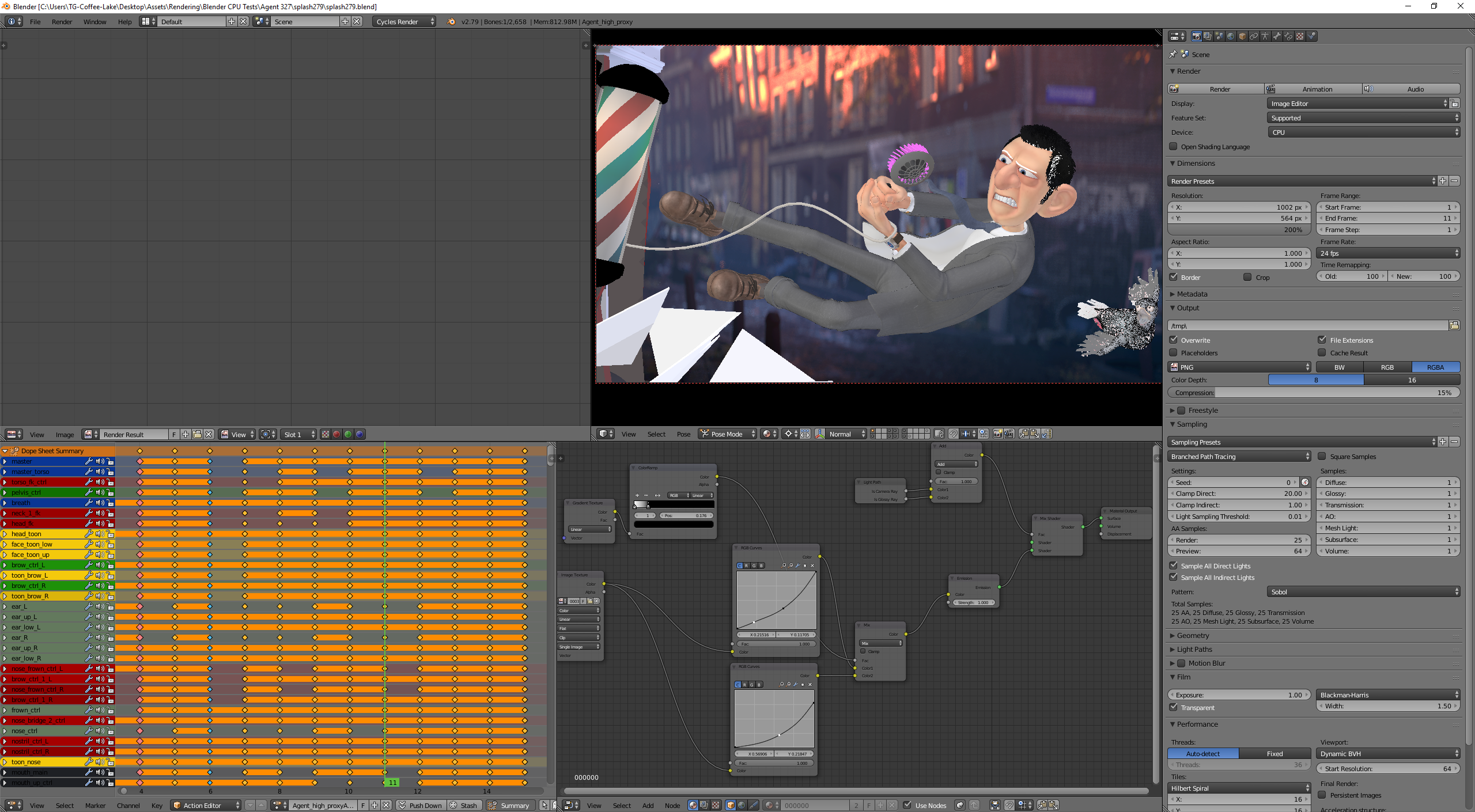
Task: Open the File menu
Action: tap(35, 22)
